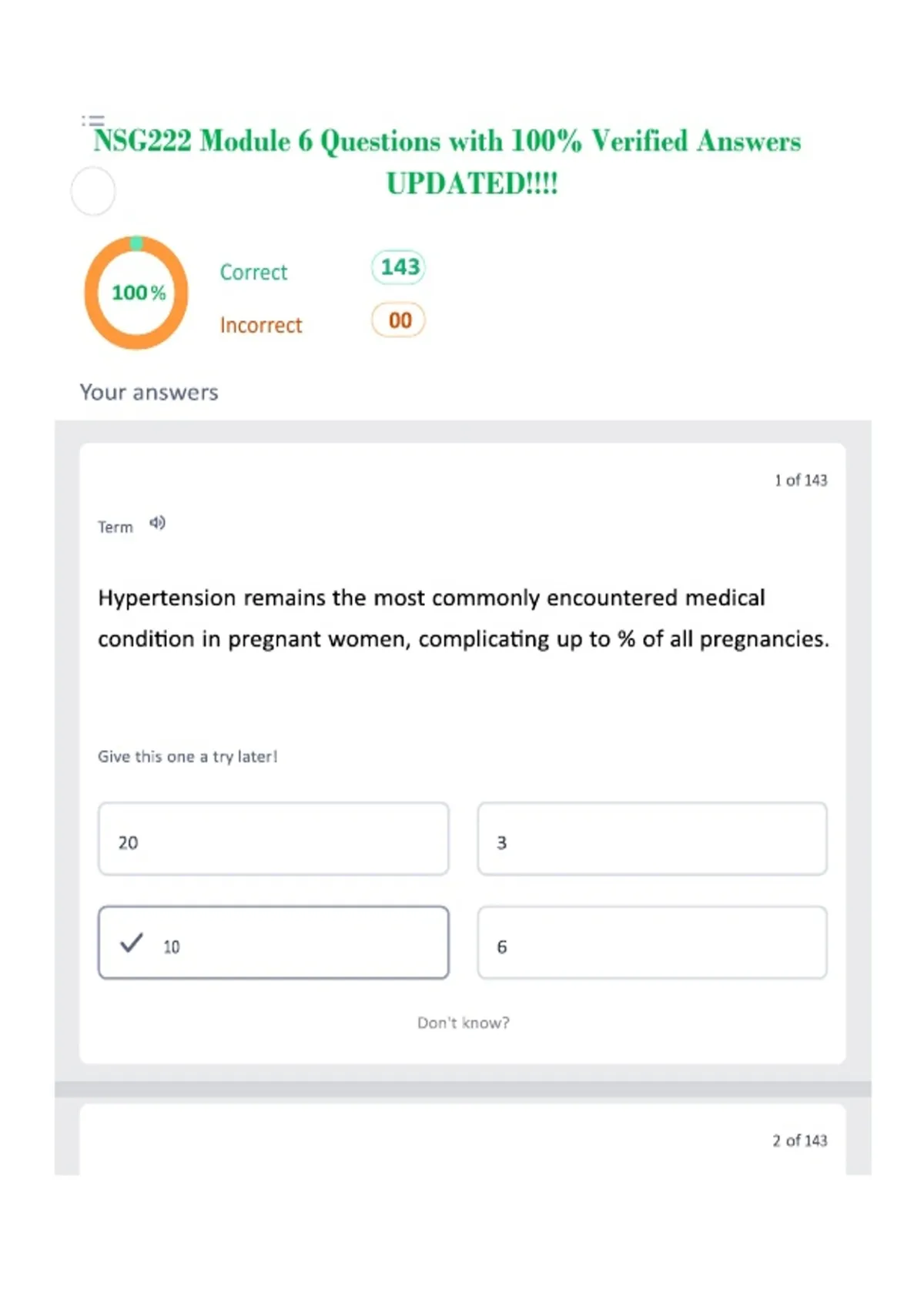The image size is (924, 1309).
Task: Click the "Don't know?" link
Action: click(464, 1023)
